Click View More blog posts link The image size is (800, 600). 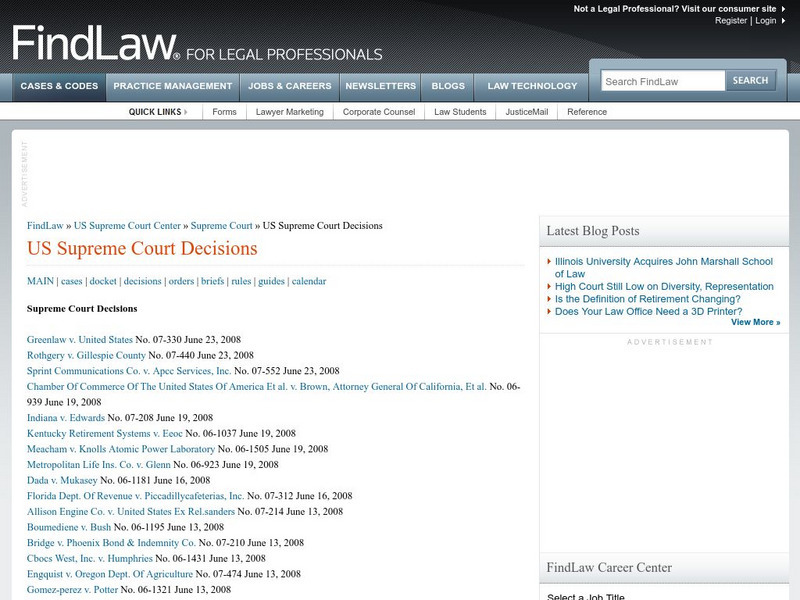point(755,322)
